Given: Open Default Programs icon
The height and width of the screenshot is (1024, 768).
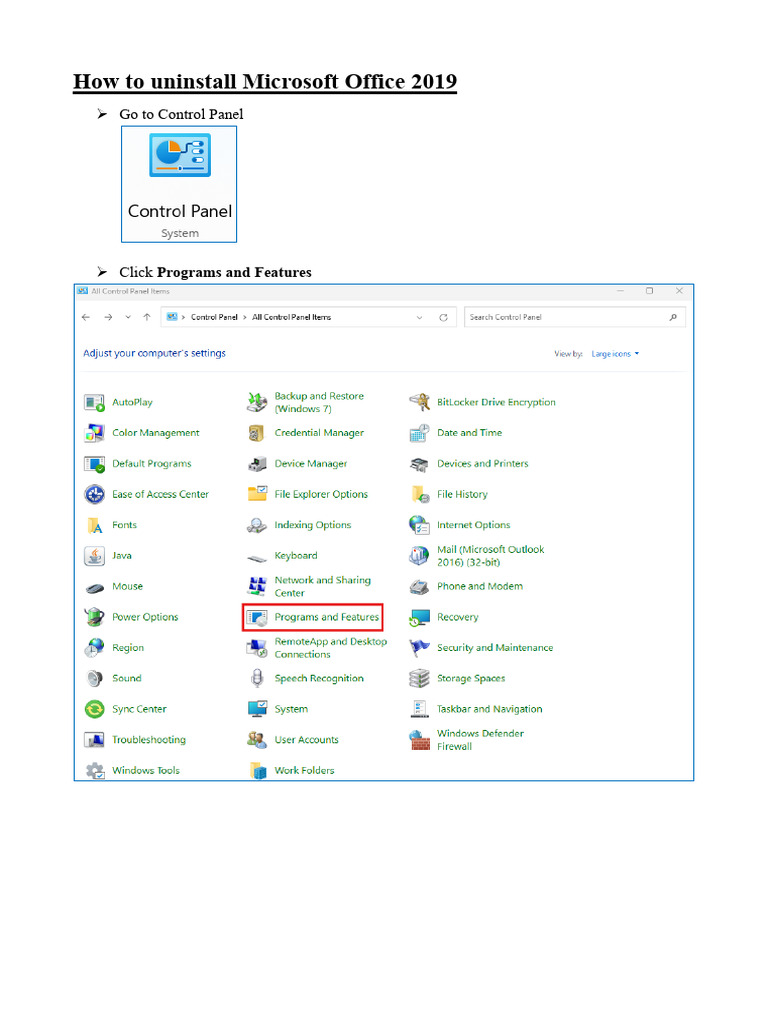Looking at the screenshot, I should tap(95, 464).
